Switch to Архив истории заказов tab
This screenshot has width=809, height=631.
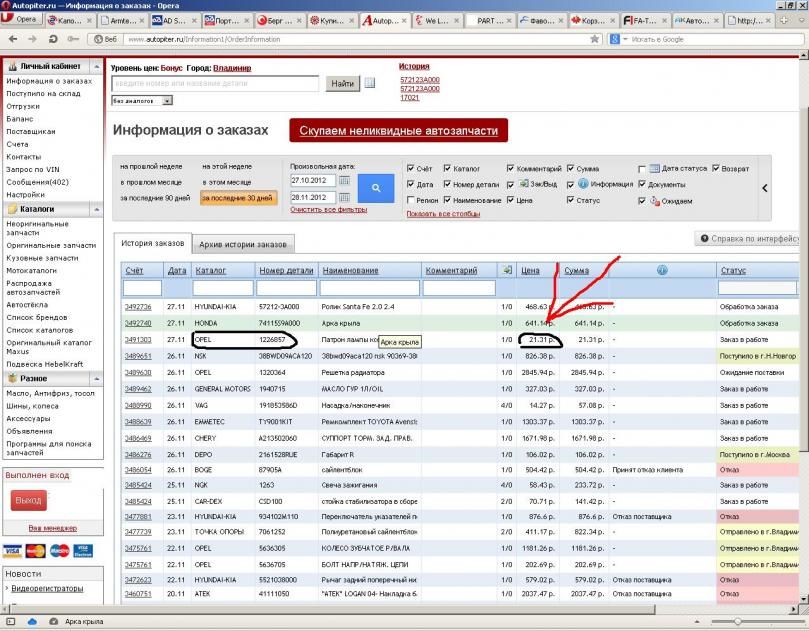(242, 244)
